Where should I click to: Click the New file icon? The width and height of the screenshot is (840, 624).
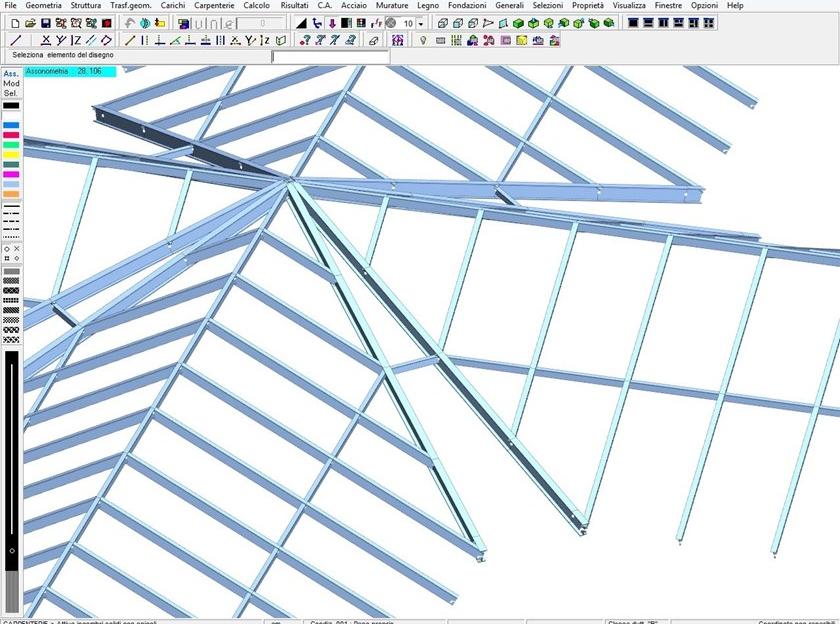coord(15,23)
